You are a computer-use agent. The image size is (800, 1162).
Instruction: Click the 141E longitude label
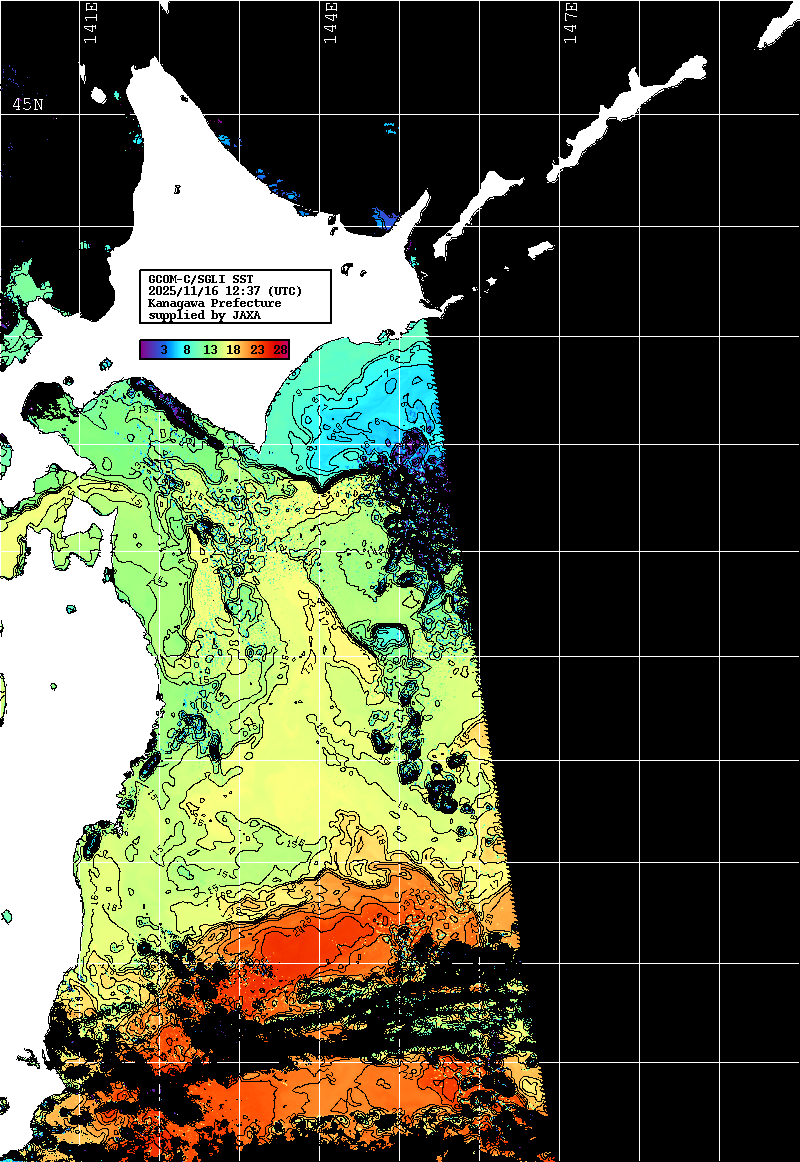[90, 24]
